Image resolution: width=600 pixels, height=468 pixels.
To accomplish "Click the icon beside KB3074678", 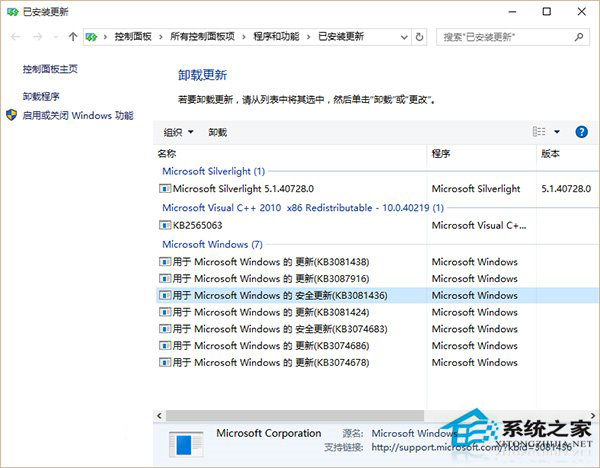I will tap(165, 362).
